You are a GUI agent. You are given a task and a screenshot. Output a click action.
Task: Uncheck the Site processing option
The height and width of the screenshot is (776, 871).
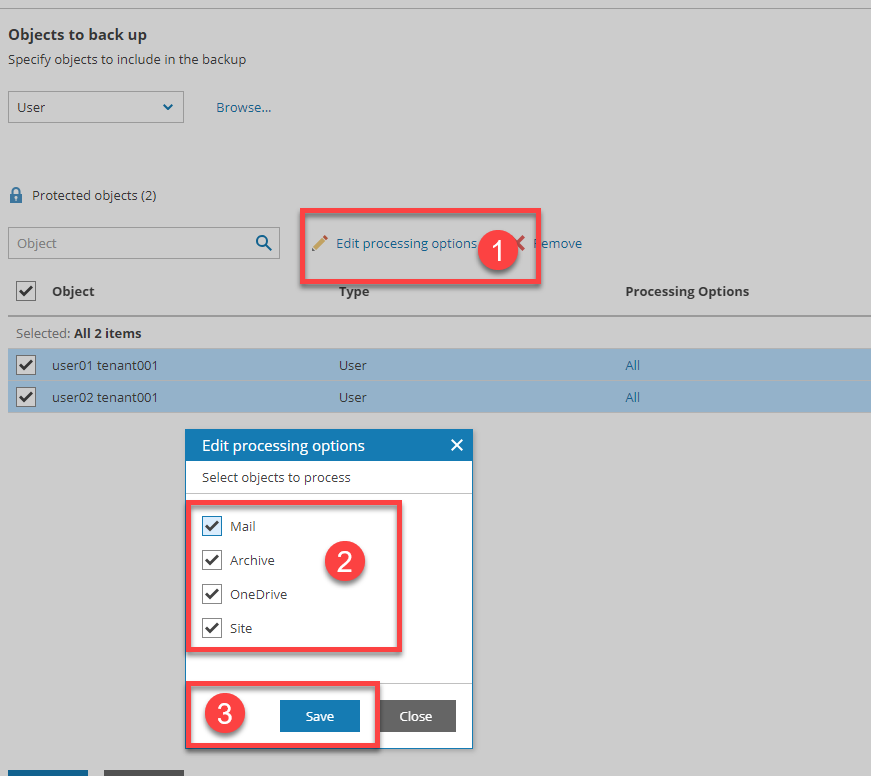pyautogui.click(x=212, y=628)
